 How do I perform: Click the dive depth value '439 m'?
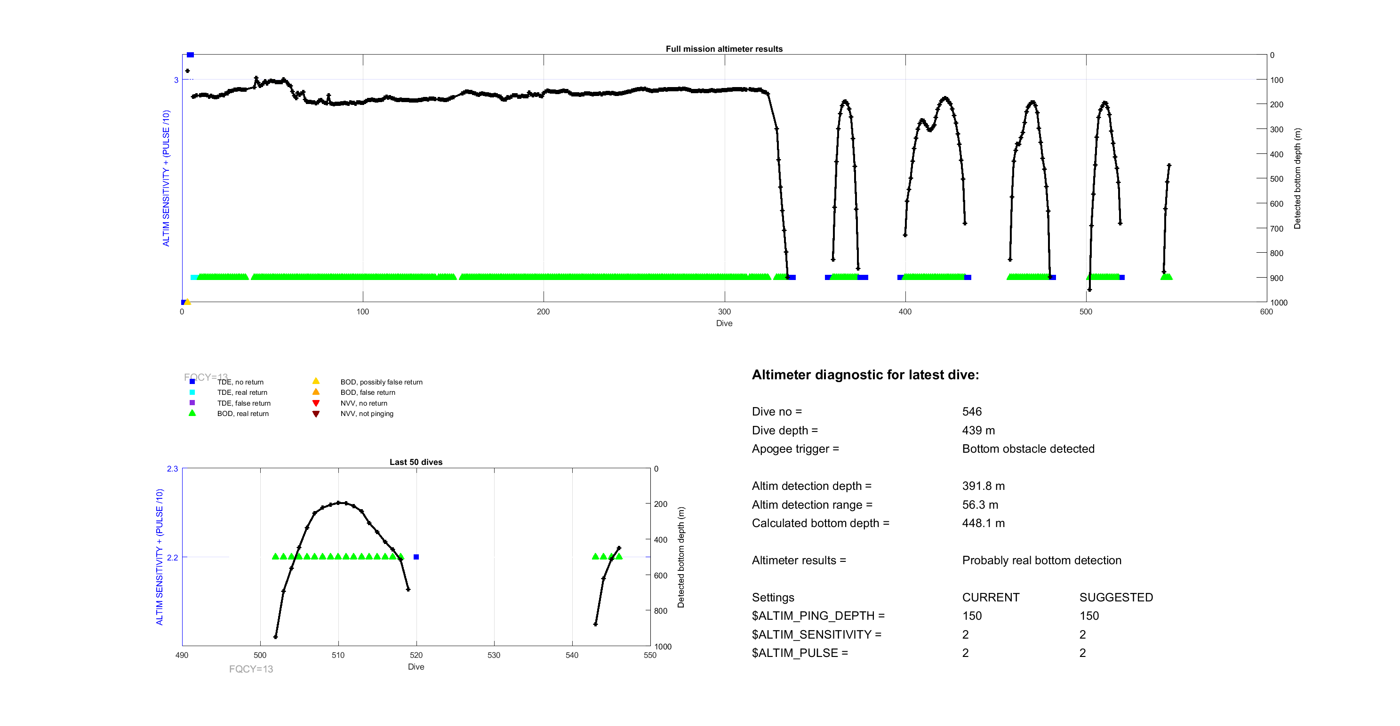click(x=978, y=430)
